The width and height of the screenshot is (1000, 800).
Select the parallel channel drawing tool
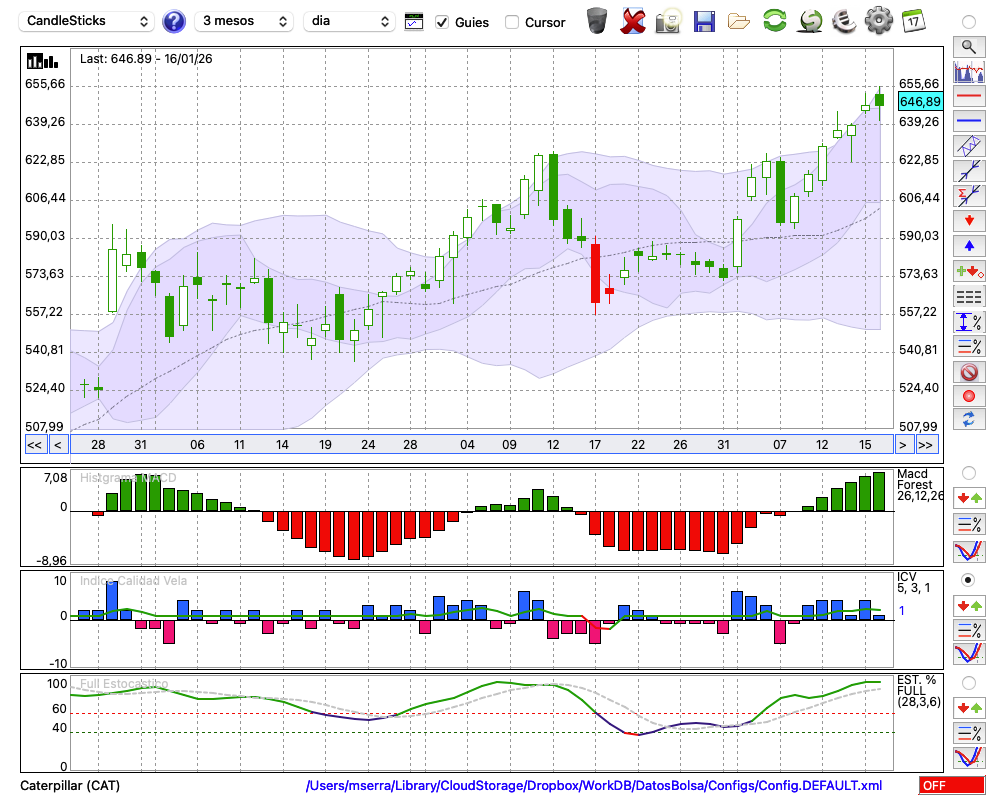click(x=969, y=146)
